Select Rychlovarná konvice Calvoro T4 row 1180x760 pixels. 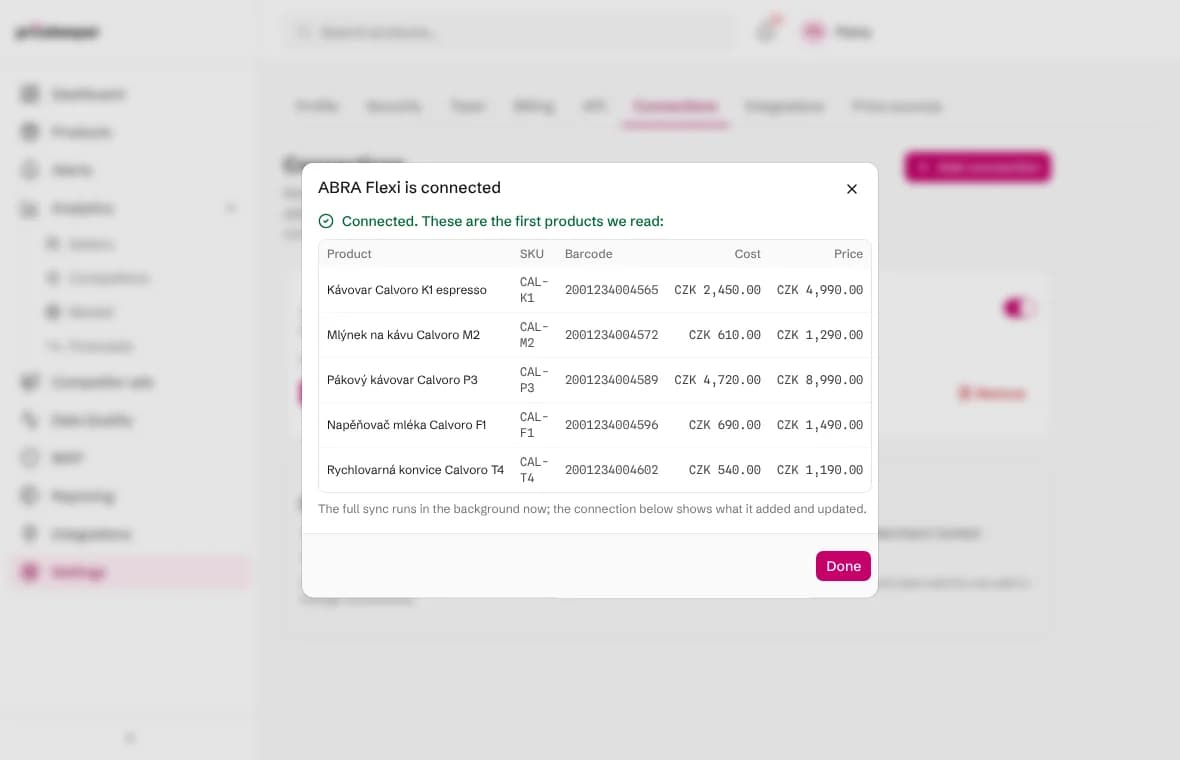(x=595, y=470)
